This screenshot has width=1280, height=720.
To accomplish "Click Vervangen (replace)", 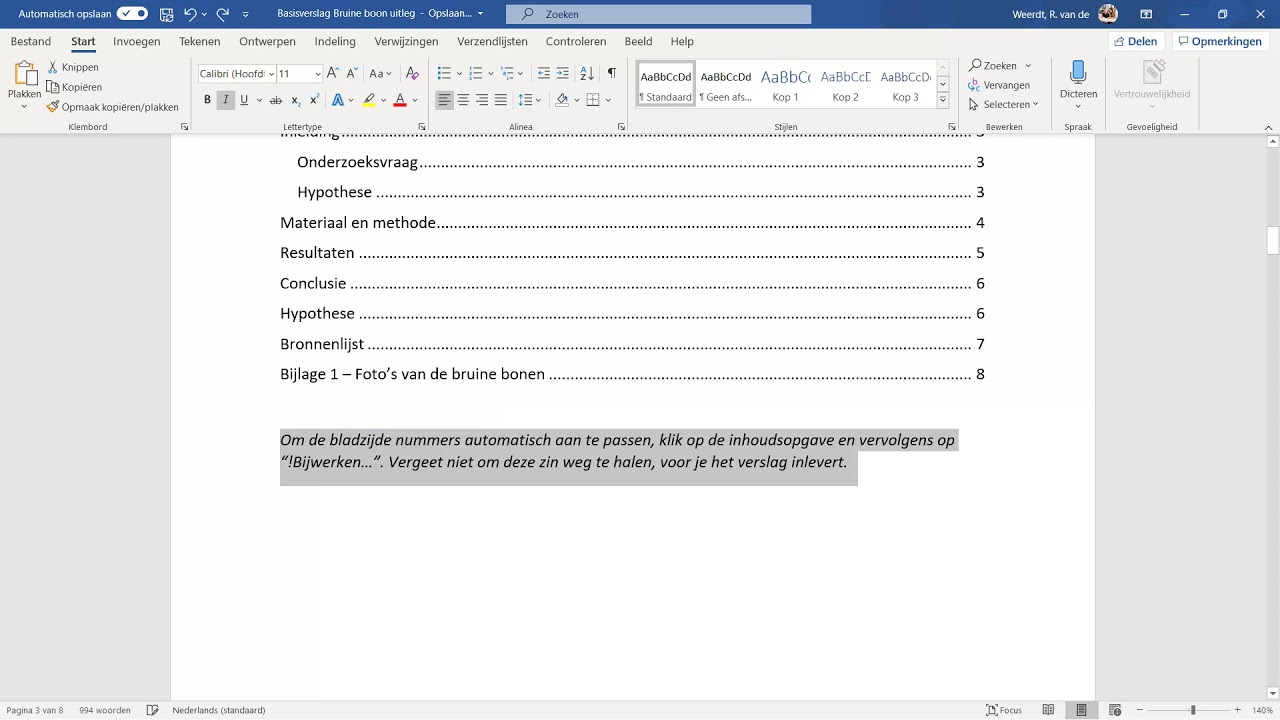I will click(x=999, y=85).
